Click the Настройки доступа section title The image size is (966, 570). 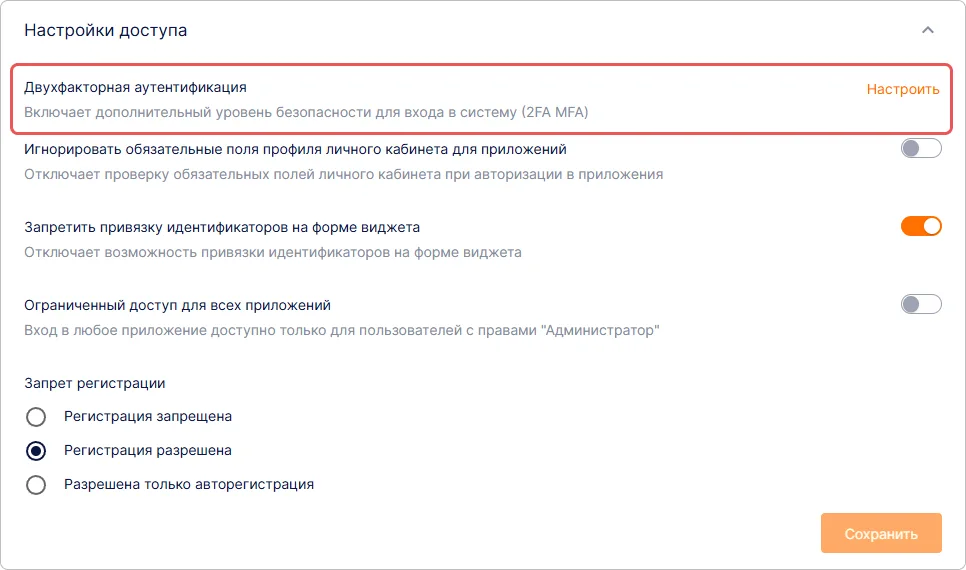[105, 31]
